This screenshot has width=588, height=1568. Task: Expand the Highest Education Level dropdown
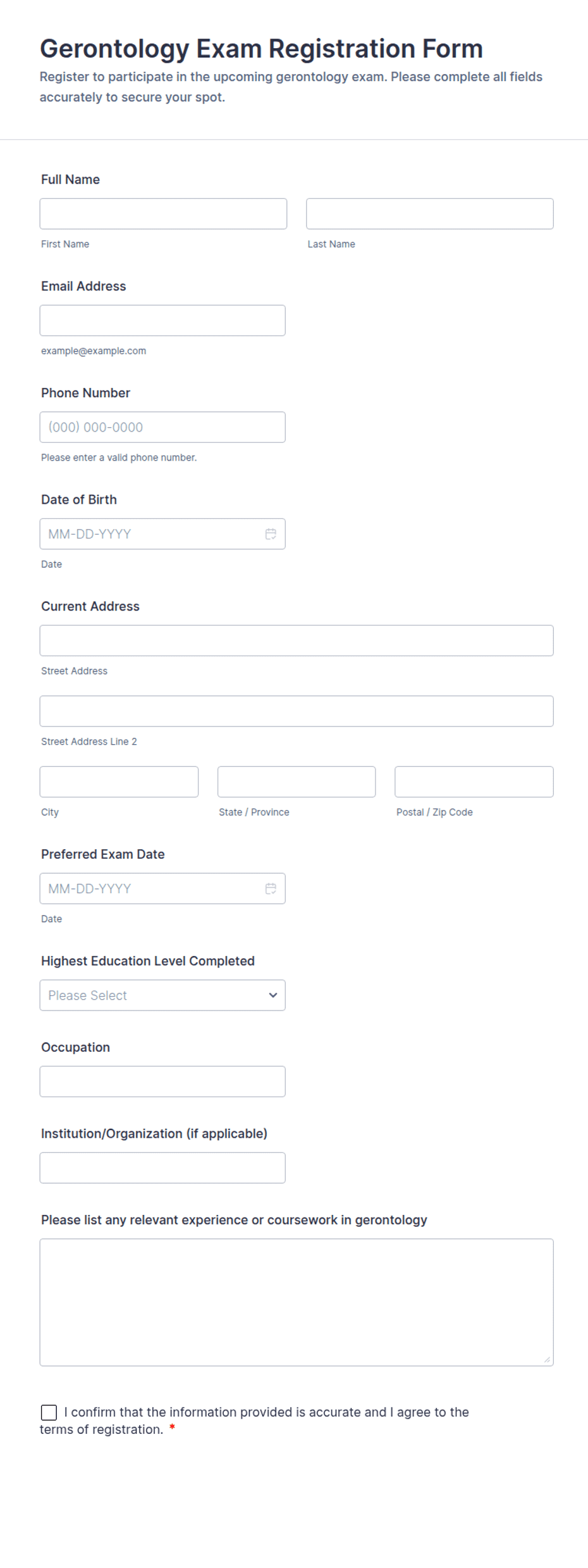pos(162,995)
